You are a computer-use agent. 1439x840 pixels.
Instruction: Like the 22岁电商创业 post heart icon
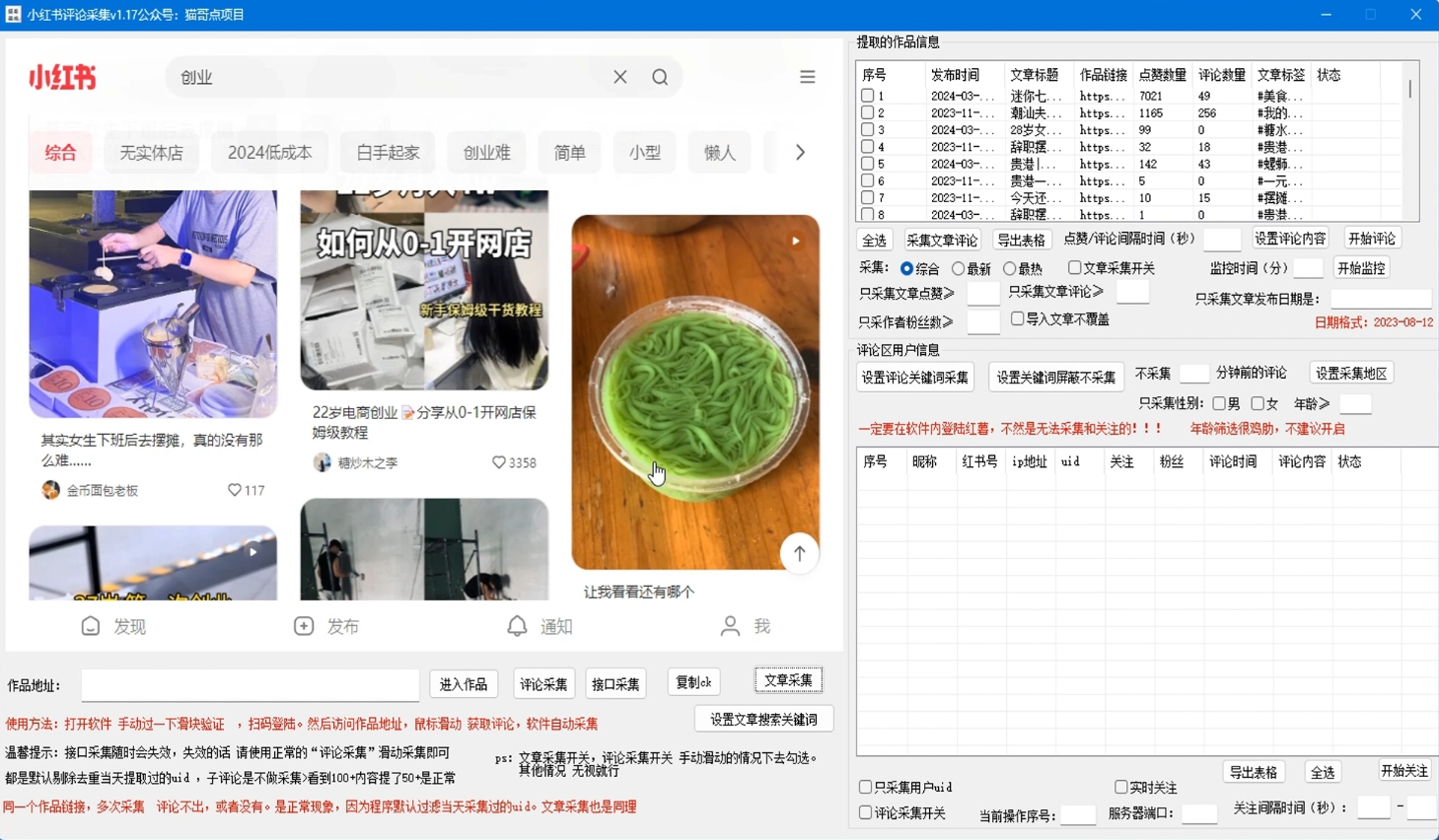coord(499,462)
